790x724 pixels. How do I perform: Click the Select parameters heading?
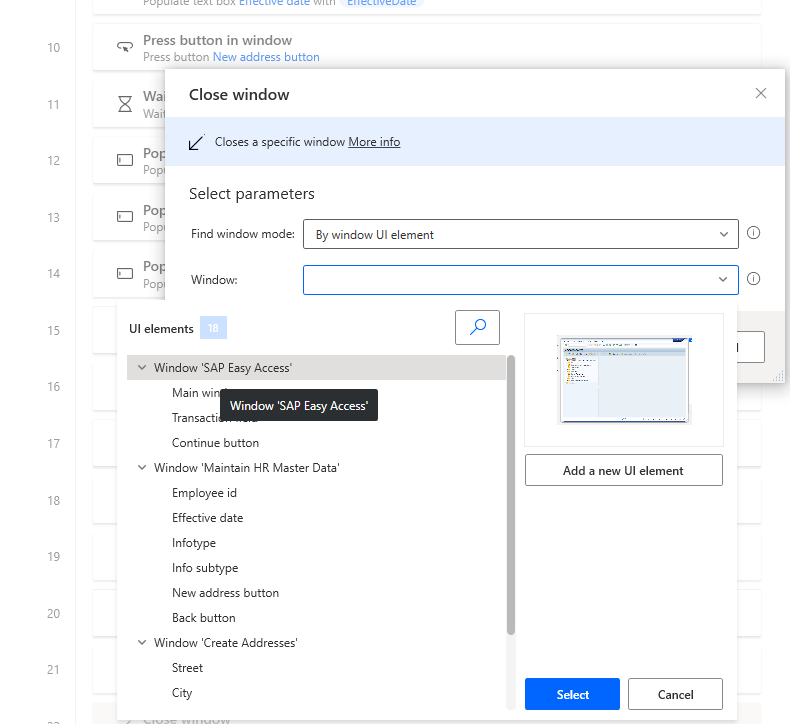[251, 194]
